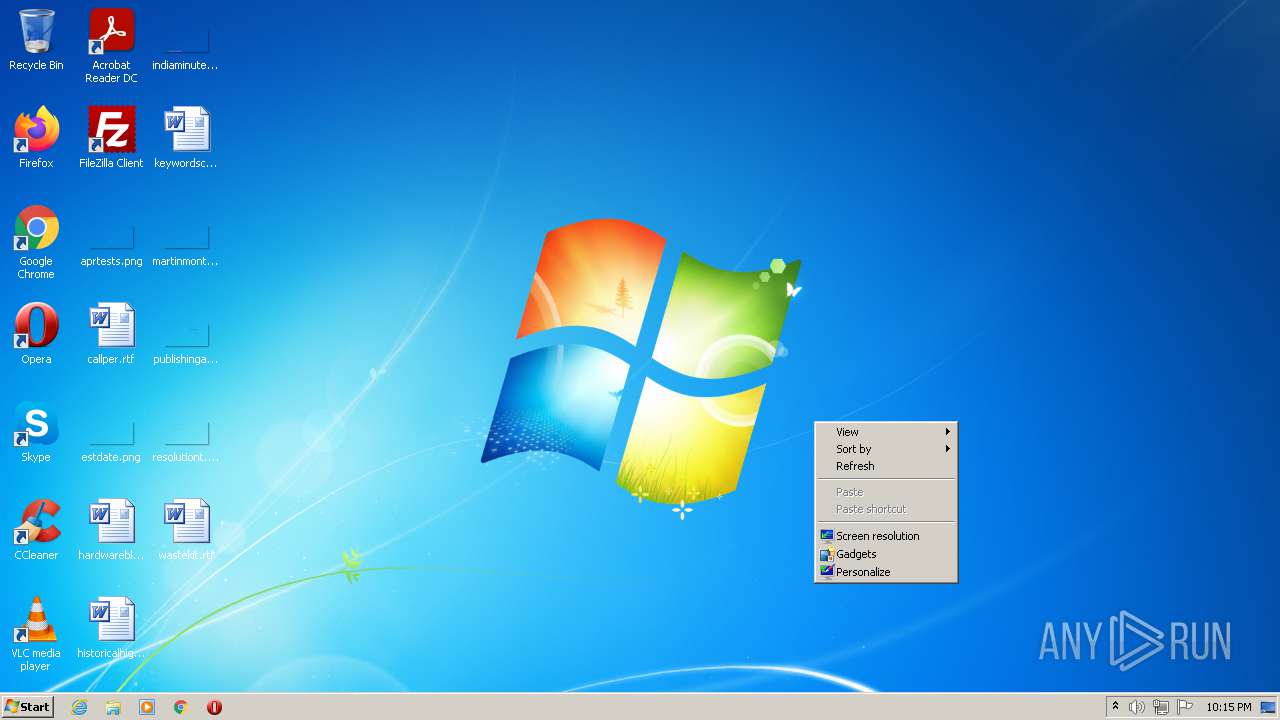1280x720 pixels.
Task: Select the hardwarebl Word document icon
Action: pos(111,531)
